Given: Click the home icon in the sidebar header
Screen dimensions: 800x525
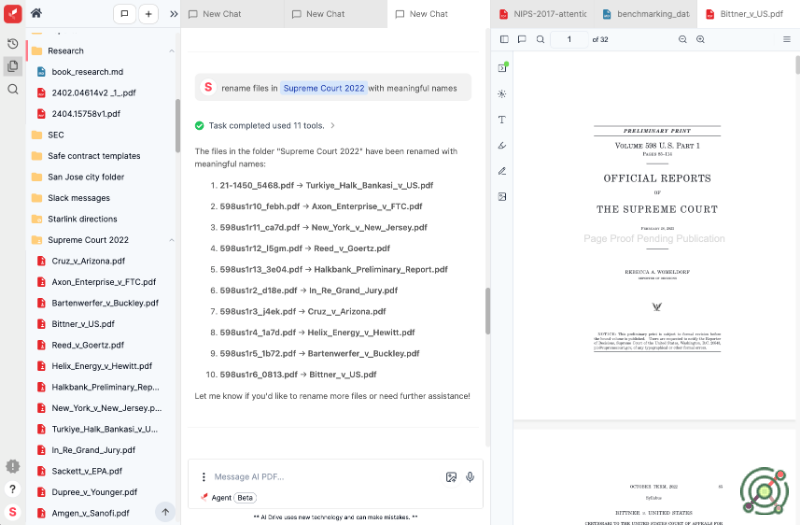Looking at the screenshot, I should click(x=36, y=13).
